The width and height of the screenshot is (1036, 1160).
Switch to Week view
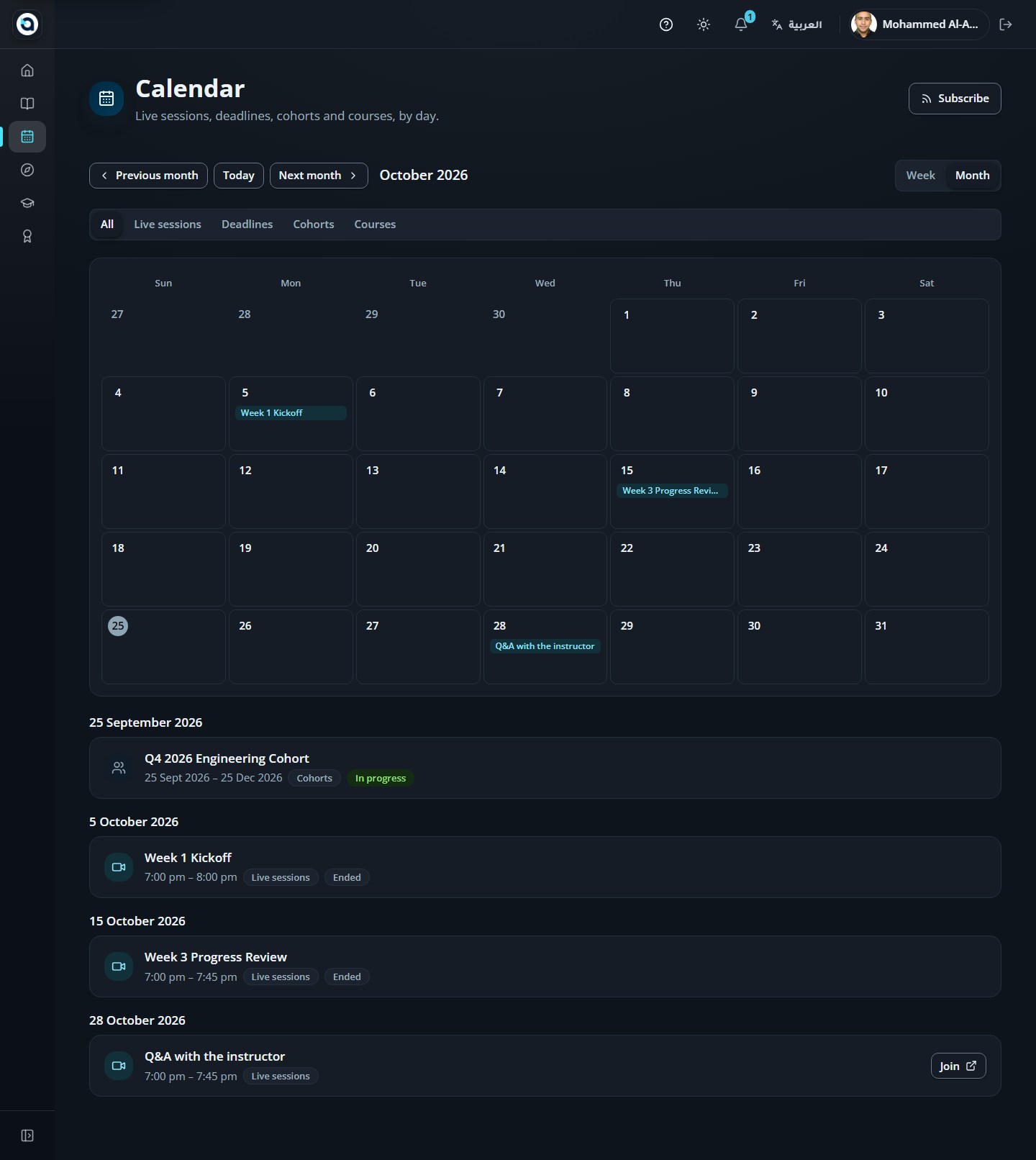pyautogui.click(x=920, y=176)
